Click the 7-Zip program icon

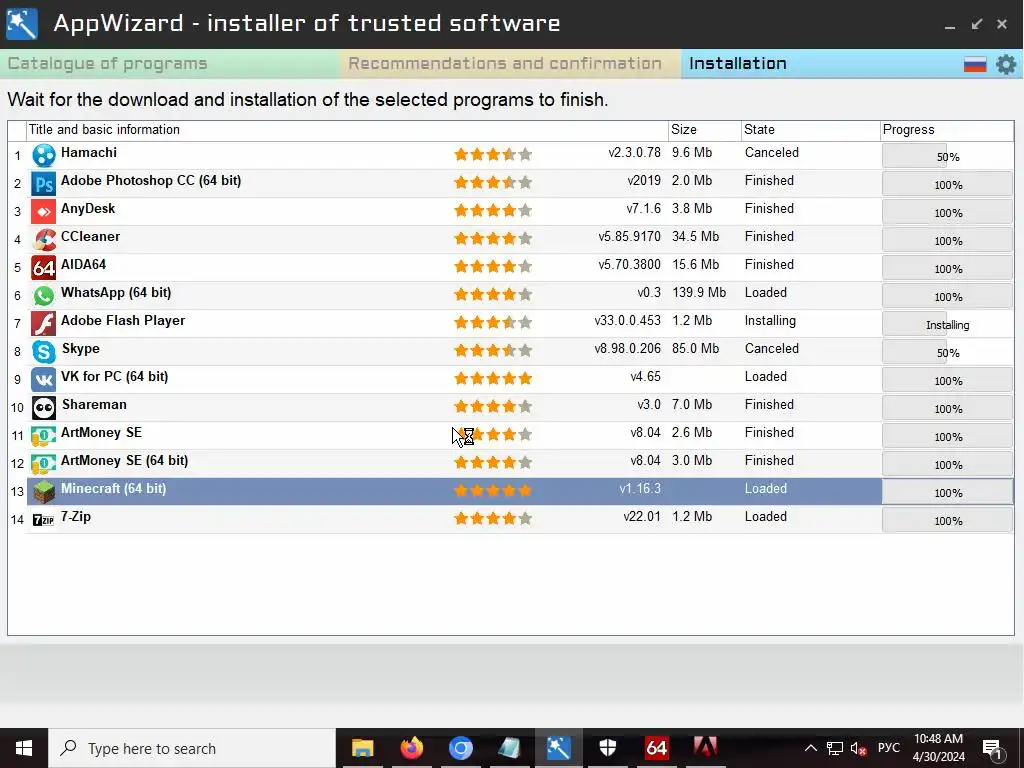44,520
